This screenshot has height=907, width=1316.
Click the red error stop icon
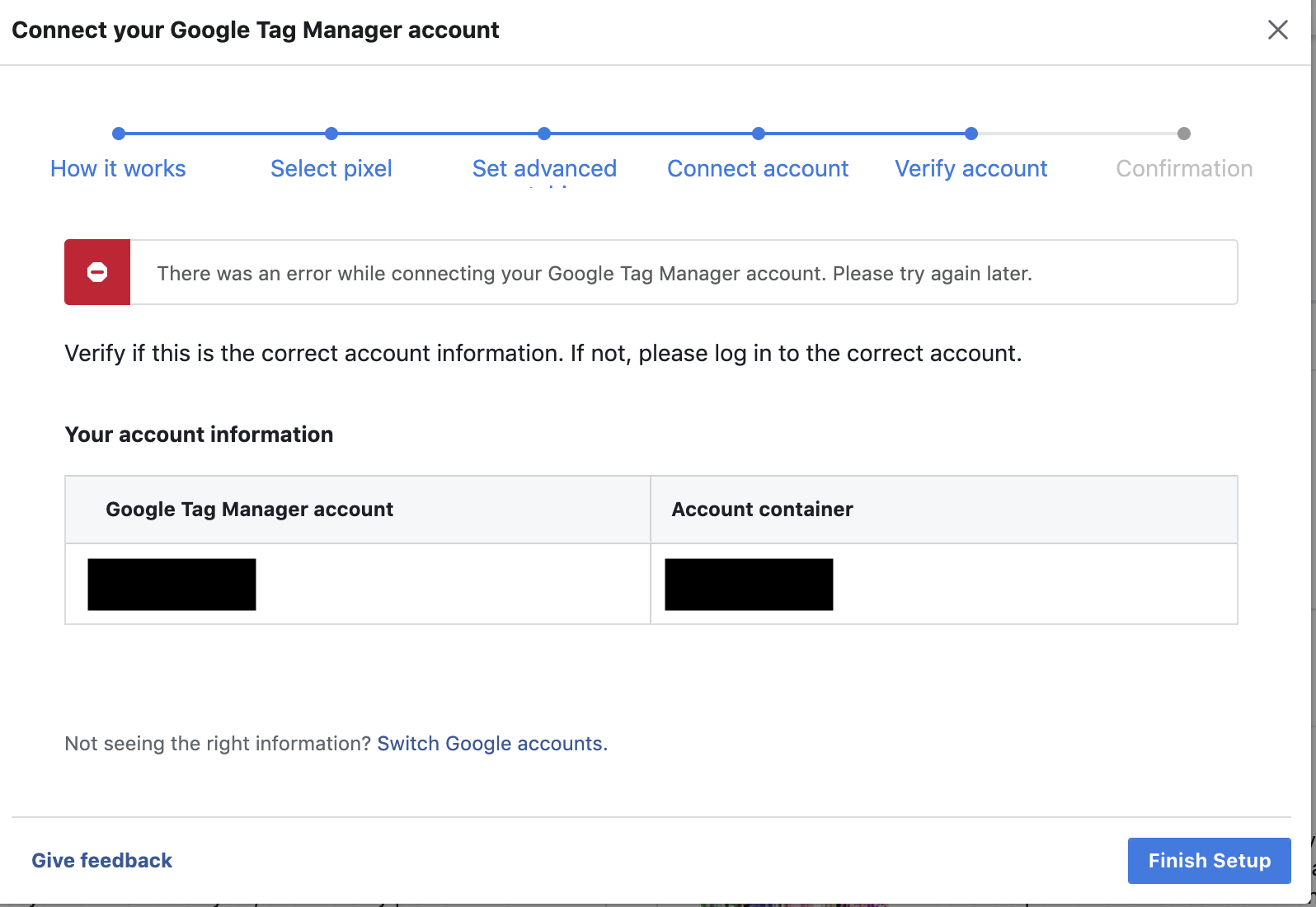pyautogui.click(x=97, y=272)
